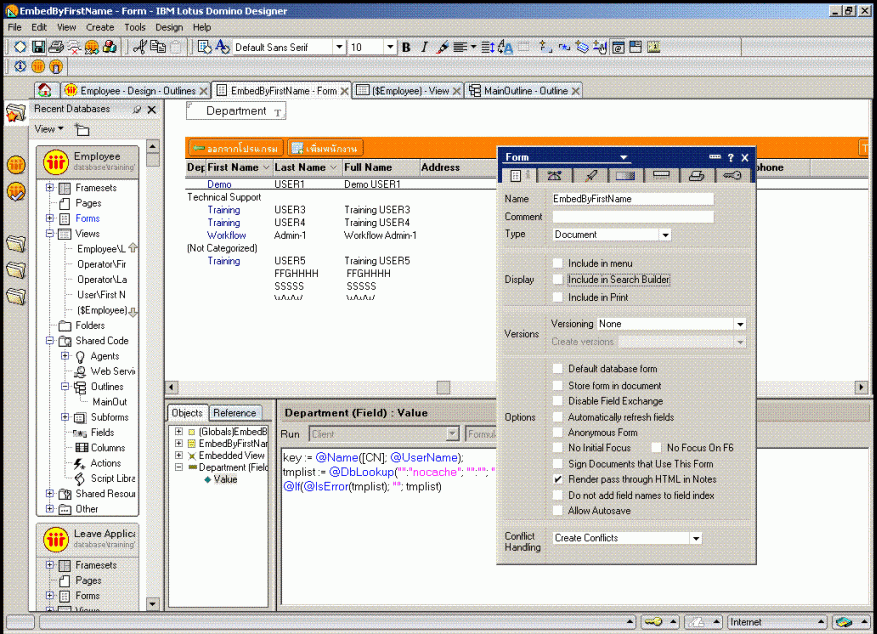Screen dimensions: 877x634
Task: Open the Form Background tab in properties box
Action: tap(625, 176)
